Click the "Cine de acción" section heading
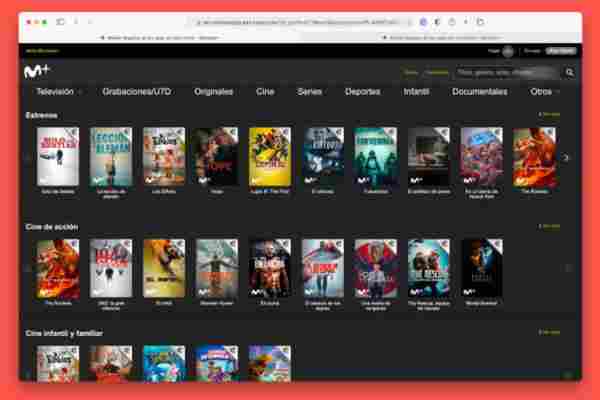The width and height of the screenshot is (600, 400). pyautogui.click(x=52, y=227)
